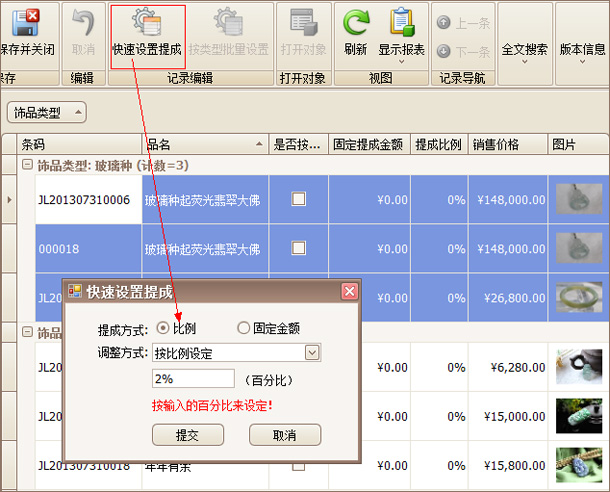Image resolution: width=610 pixels, height=492 pixels.
Task: Click 品名 cell in the 000018 row
Action: (x=205, y=249)
